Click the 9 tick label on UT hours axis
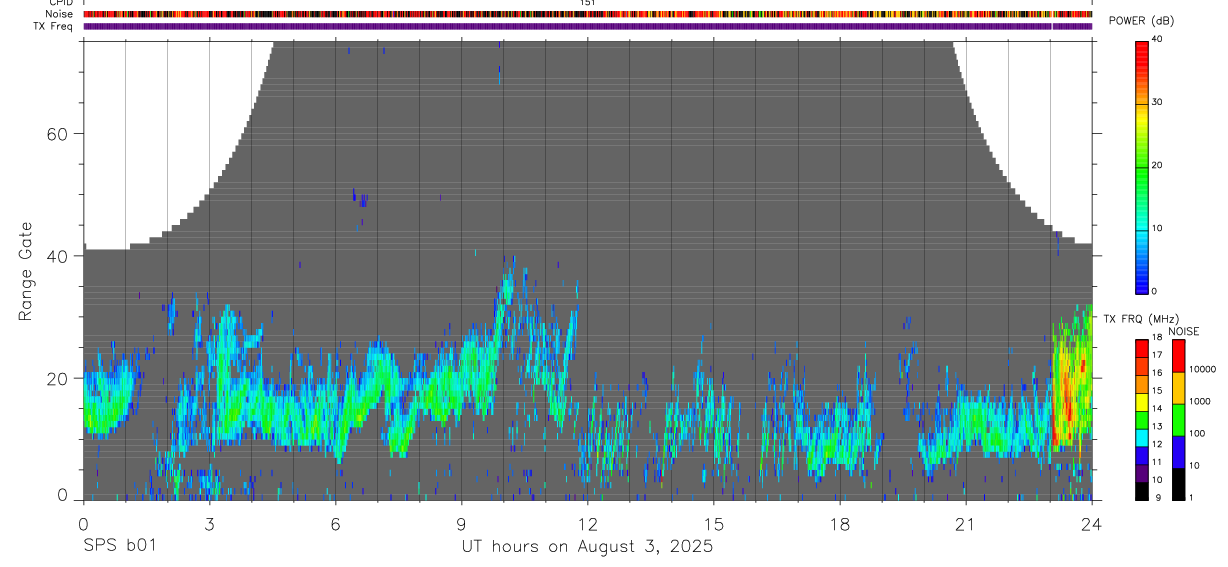Viewport: 1228px width, 567px height. click(461, 524)
